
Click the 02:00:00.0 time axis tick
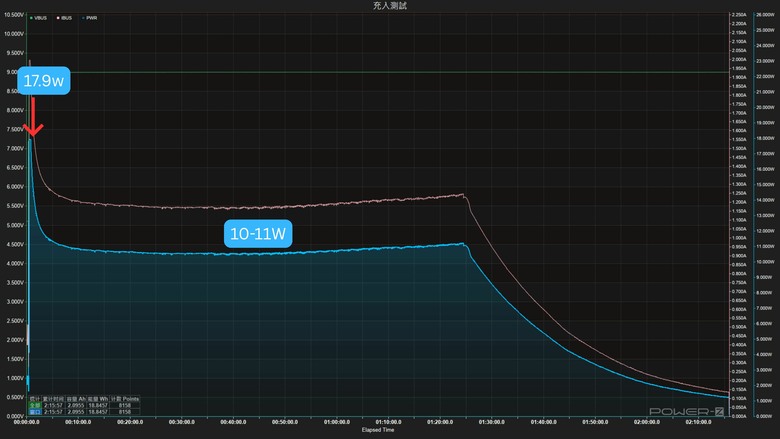pos(647,422)
